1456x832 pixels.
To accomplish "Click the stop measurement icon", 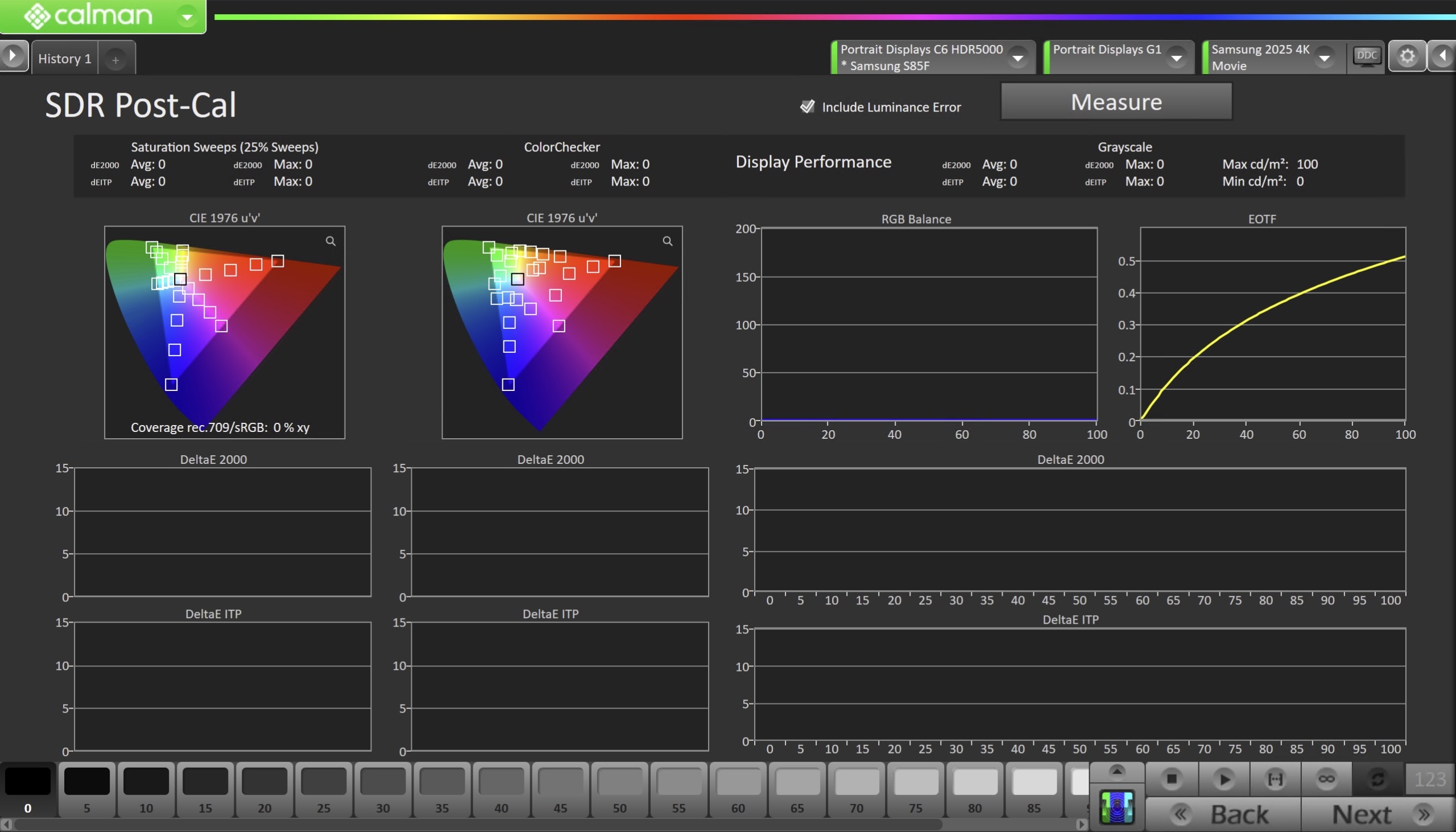I will 1171,779.
